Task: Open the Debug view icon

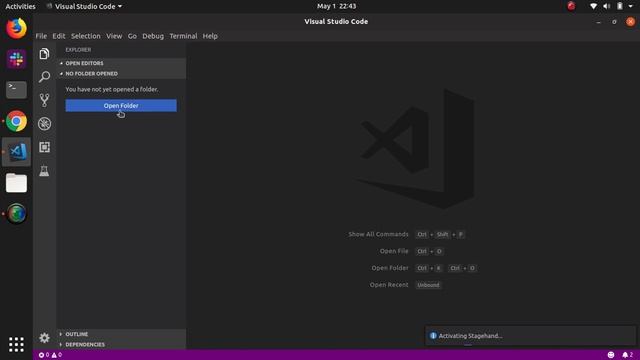Action: (44, 124)
